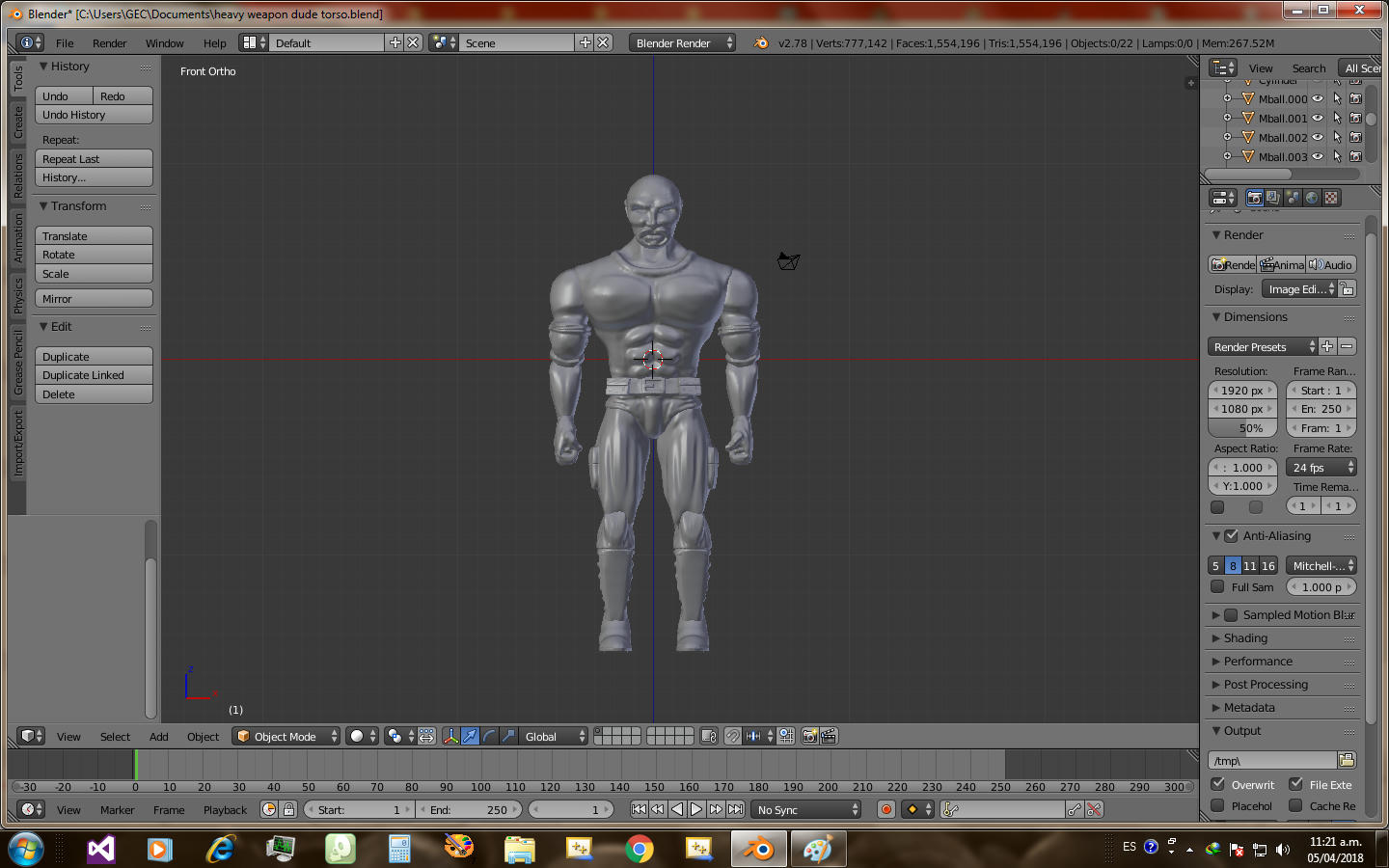
Task: Switch to the Grease Pencil tab
Action: [x=17, y=362]
